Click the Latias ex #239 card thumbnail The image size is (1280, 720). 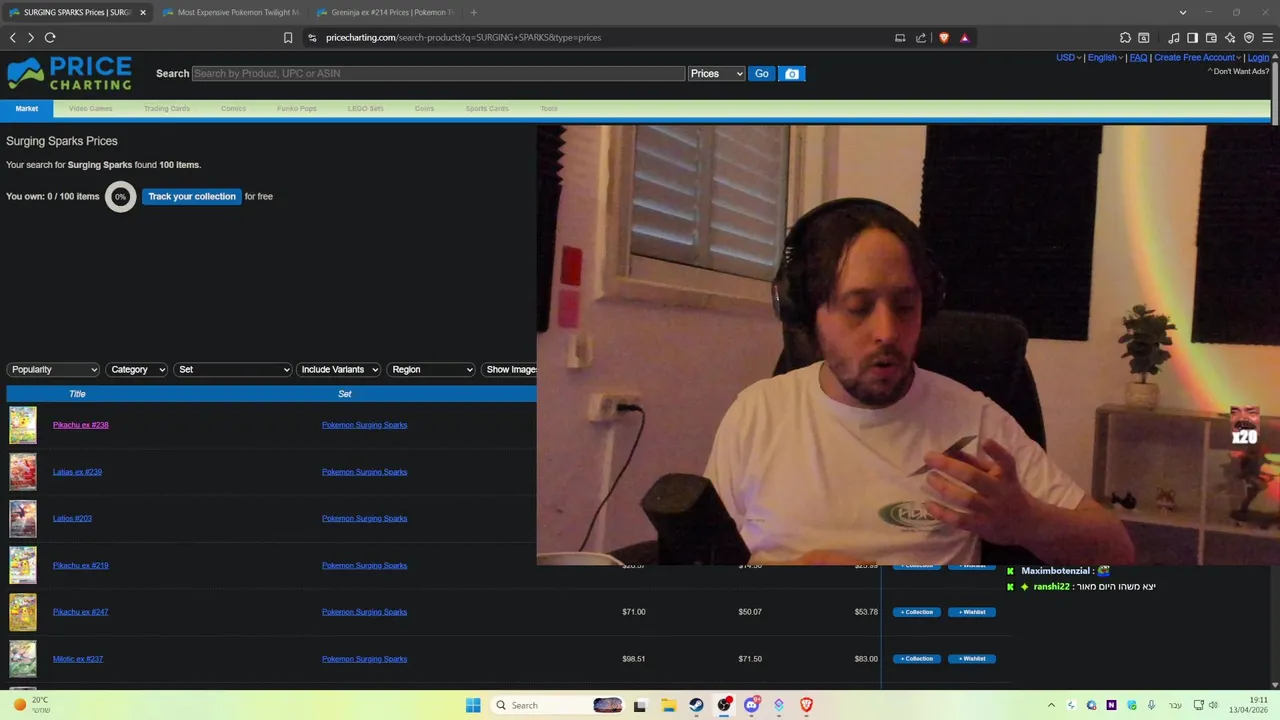click(x=23, y=472)
